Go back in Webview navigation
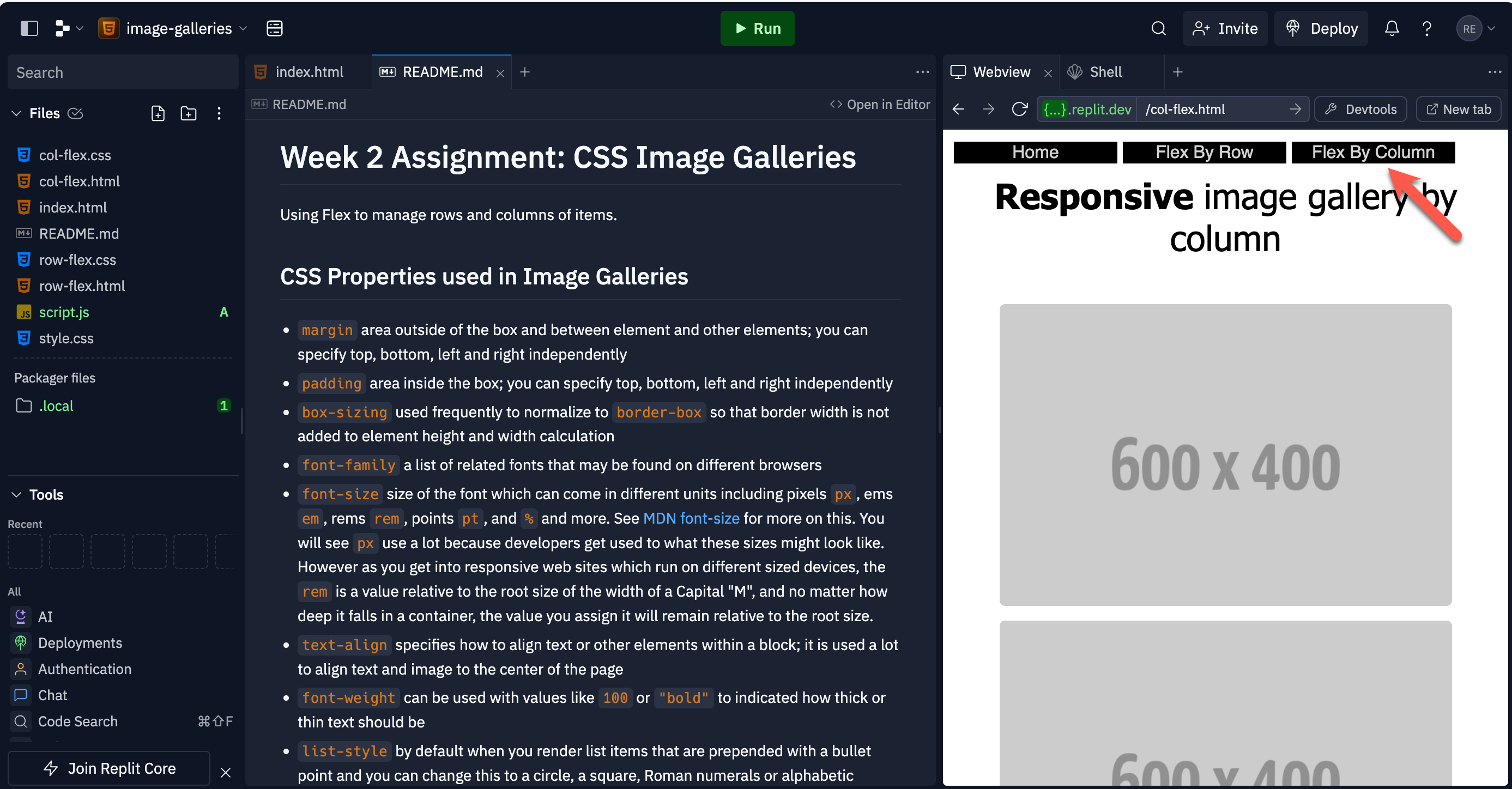 [x=959, y=109]
